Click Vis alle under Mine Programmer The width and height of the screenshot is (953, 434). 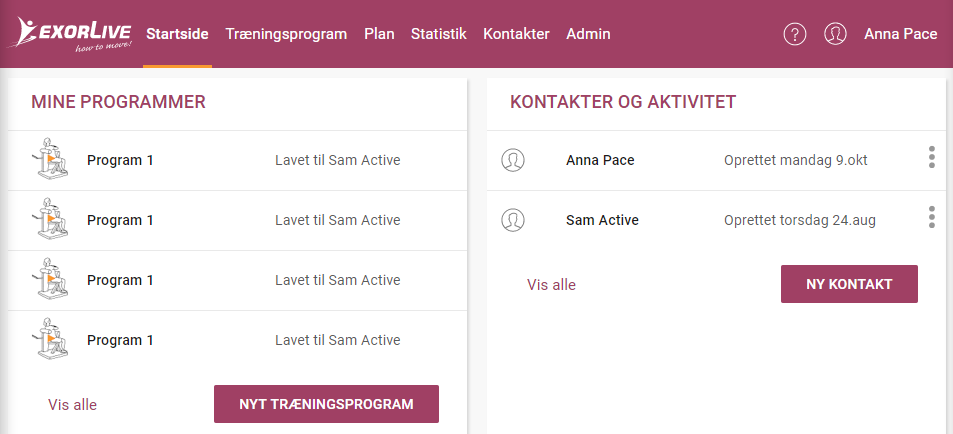click(72, 405)
